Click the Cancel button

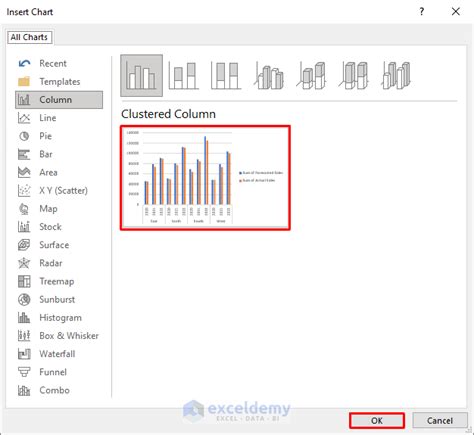click(x=440, y=421)
